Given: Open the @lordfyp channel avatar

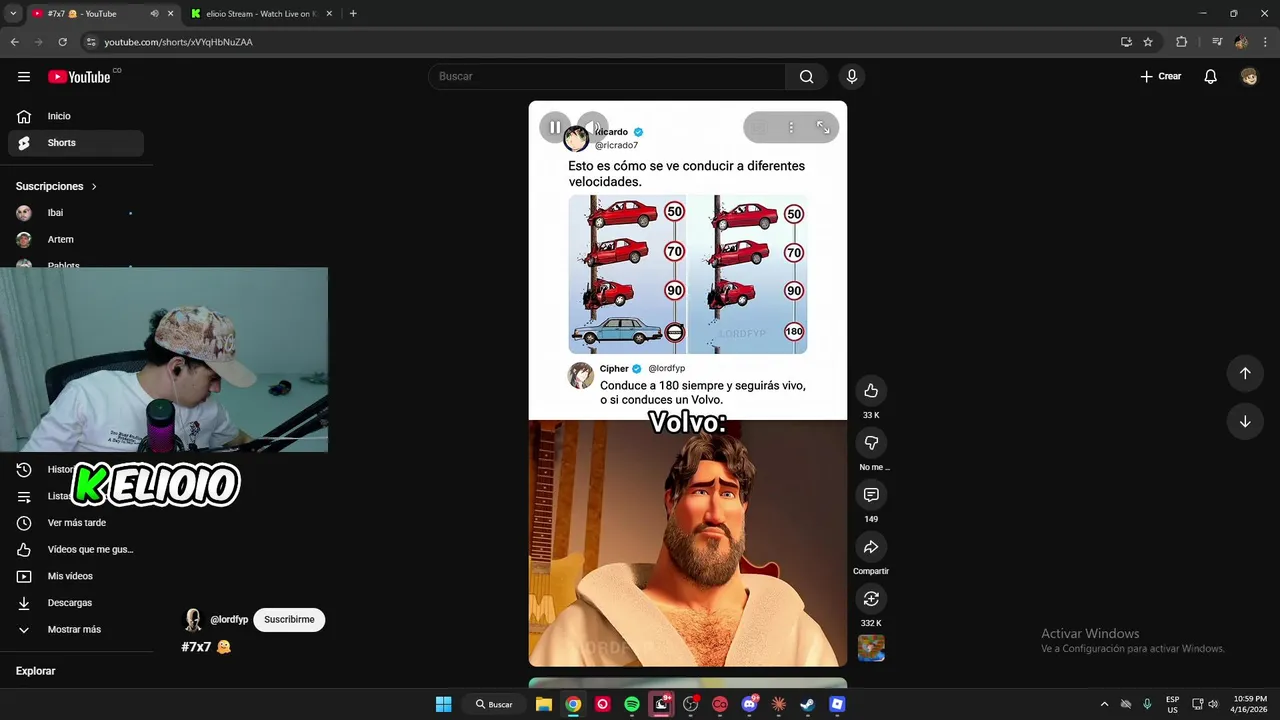Looking at the screenshot, I should (x=193, y=620).
